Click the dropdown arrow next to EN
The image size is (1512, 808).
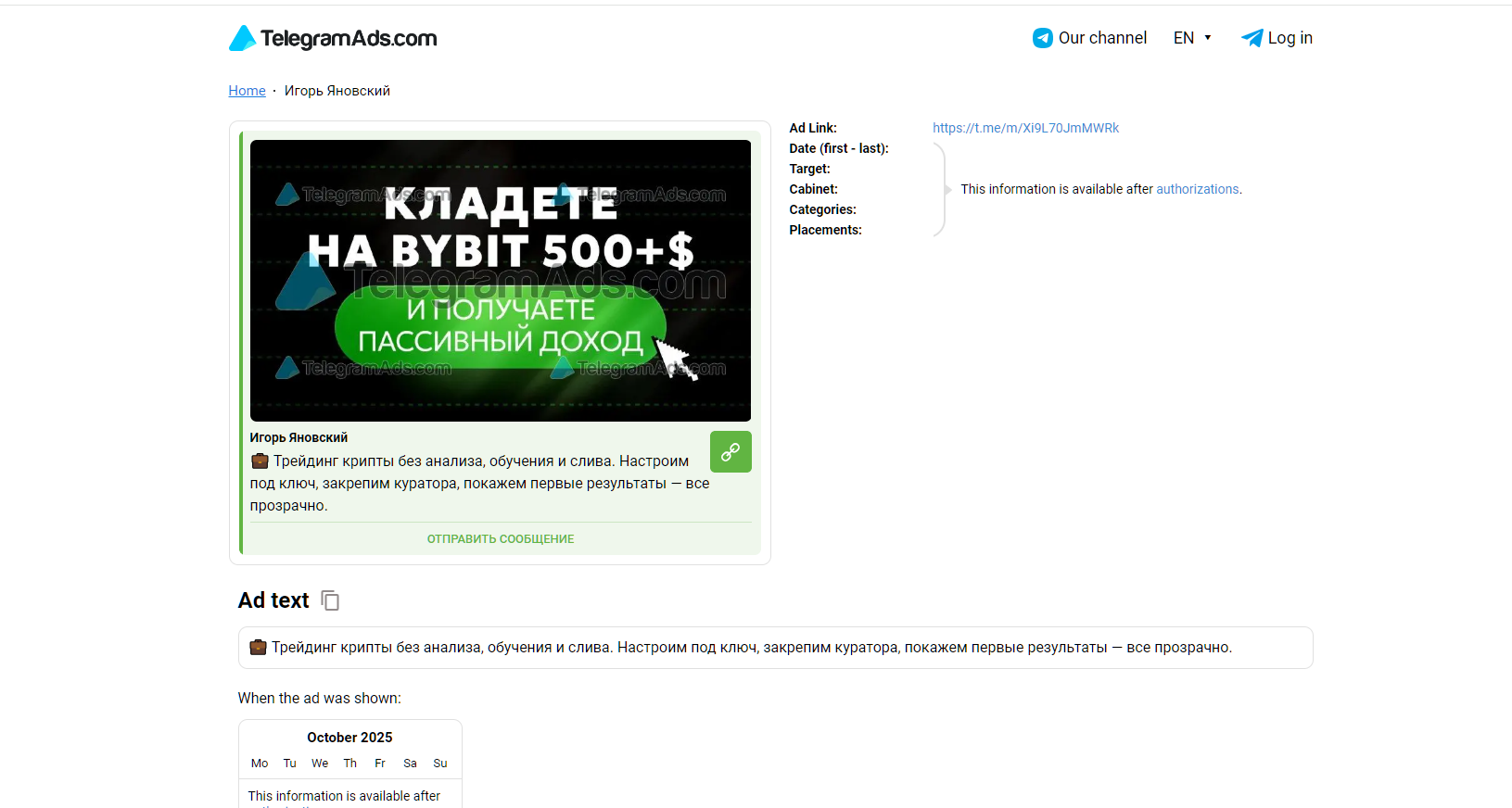coord(1208,38)
